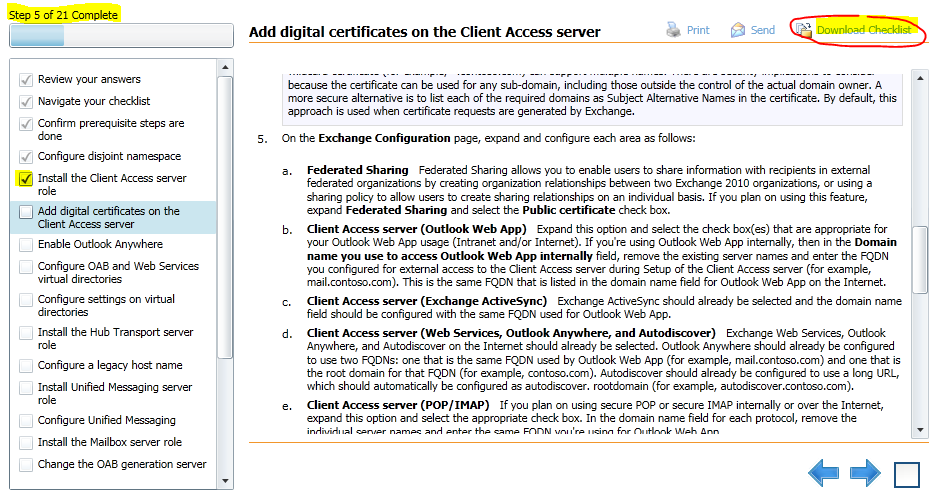The width and height of the screenshot is (943, 496).
Task: Open Install the Client Access server role step
Action: pos(112,185)
